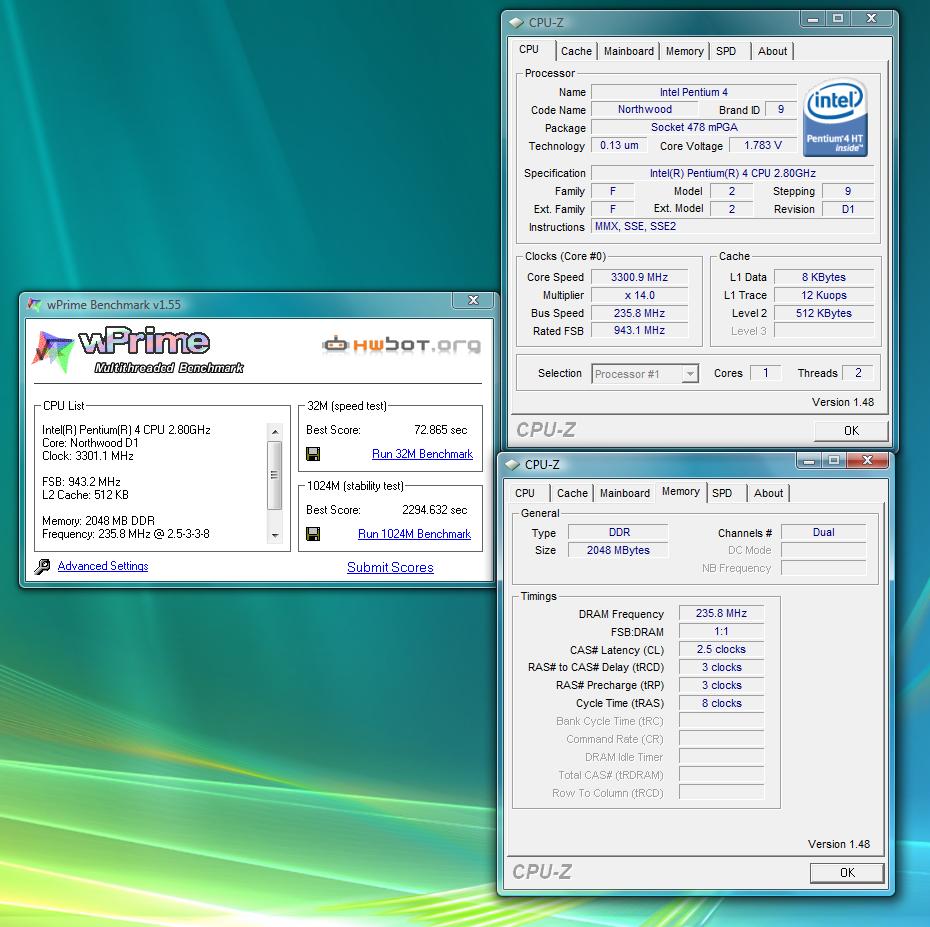Viewport: 930px width, 927px height.
Task: Click the Revision D1 field
Action: 848,209
